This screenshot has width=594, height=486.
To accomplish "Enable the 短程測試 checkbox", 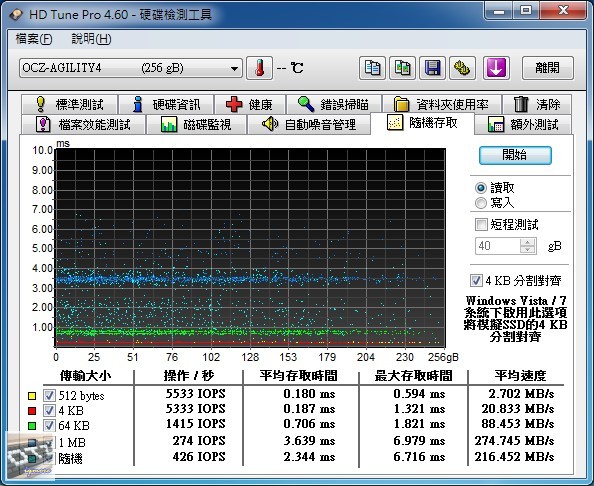I will (x=481, y=224).
